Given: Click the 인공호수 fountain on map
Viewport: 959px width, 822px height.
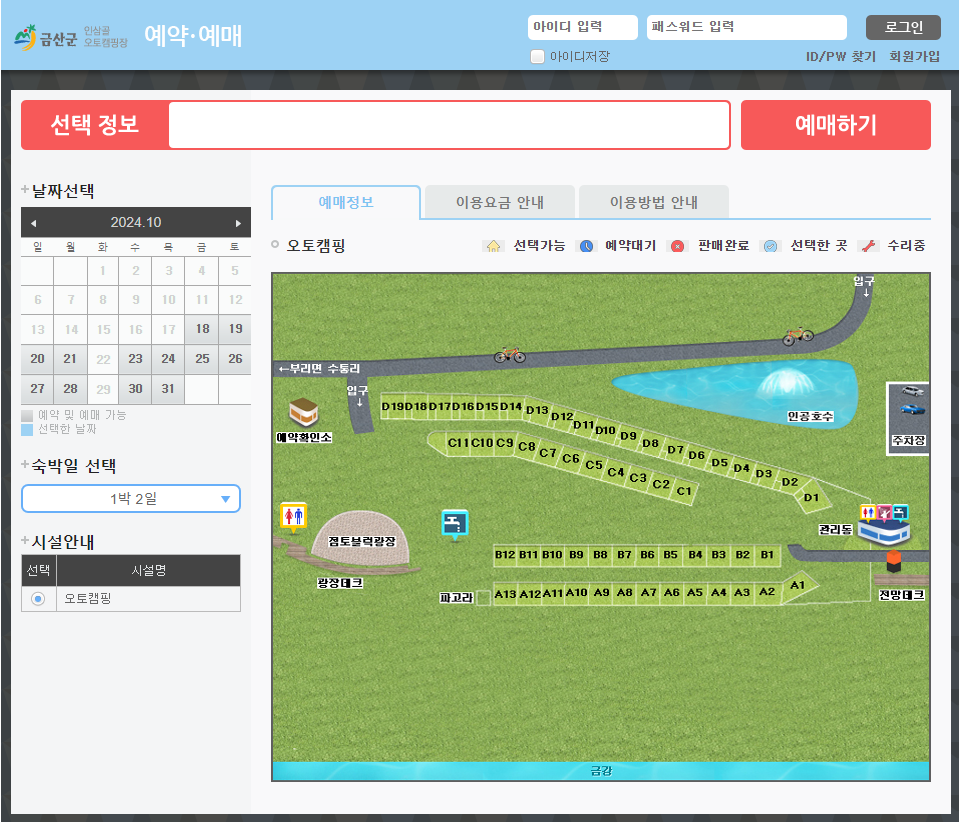Looking at the screenshot, I should [785, 383].
